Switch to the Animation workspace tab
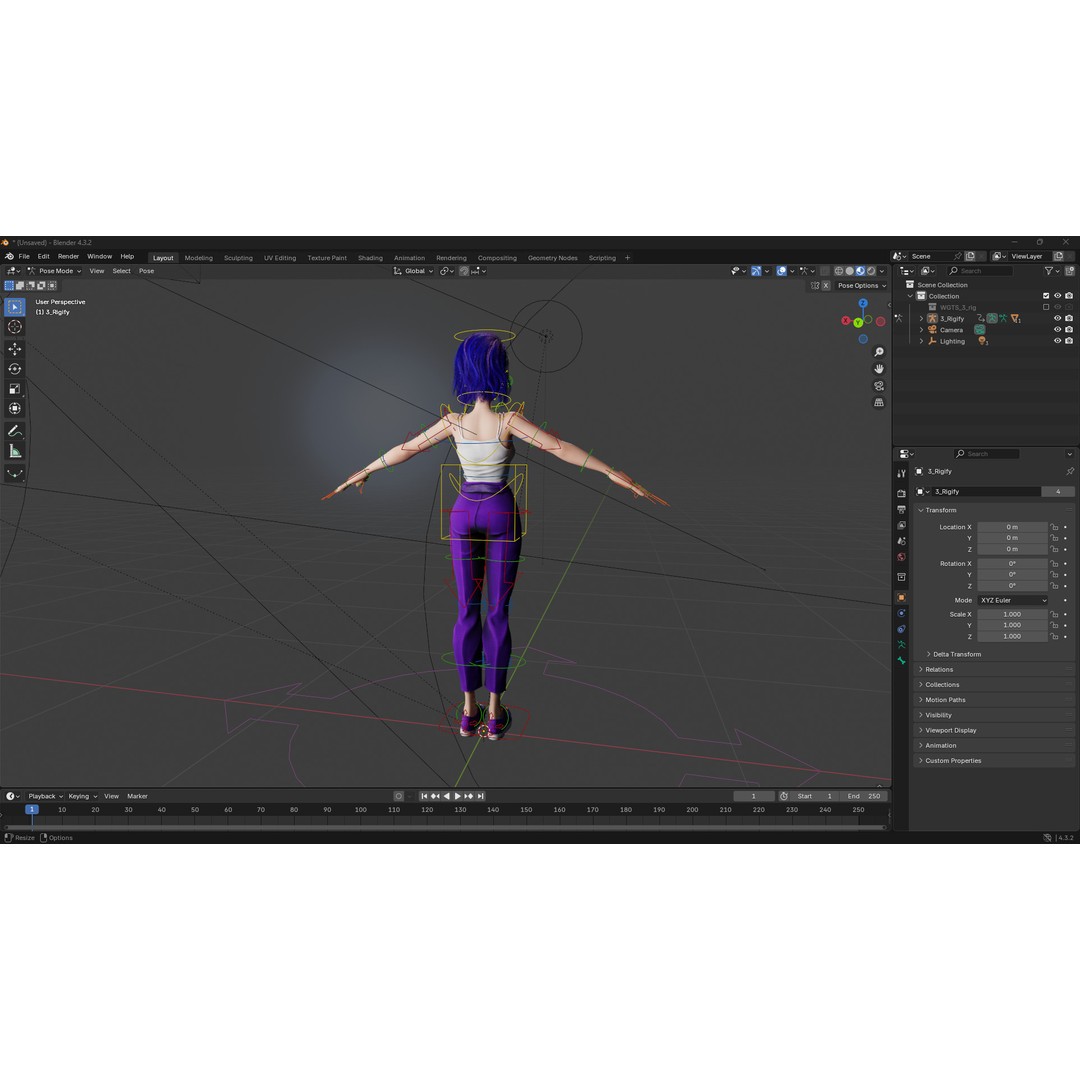The width and height of the screenshot is (1080, 1080). coord(409,258)
